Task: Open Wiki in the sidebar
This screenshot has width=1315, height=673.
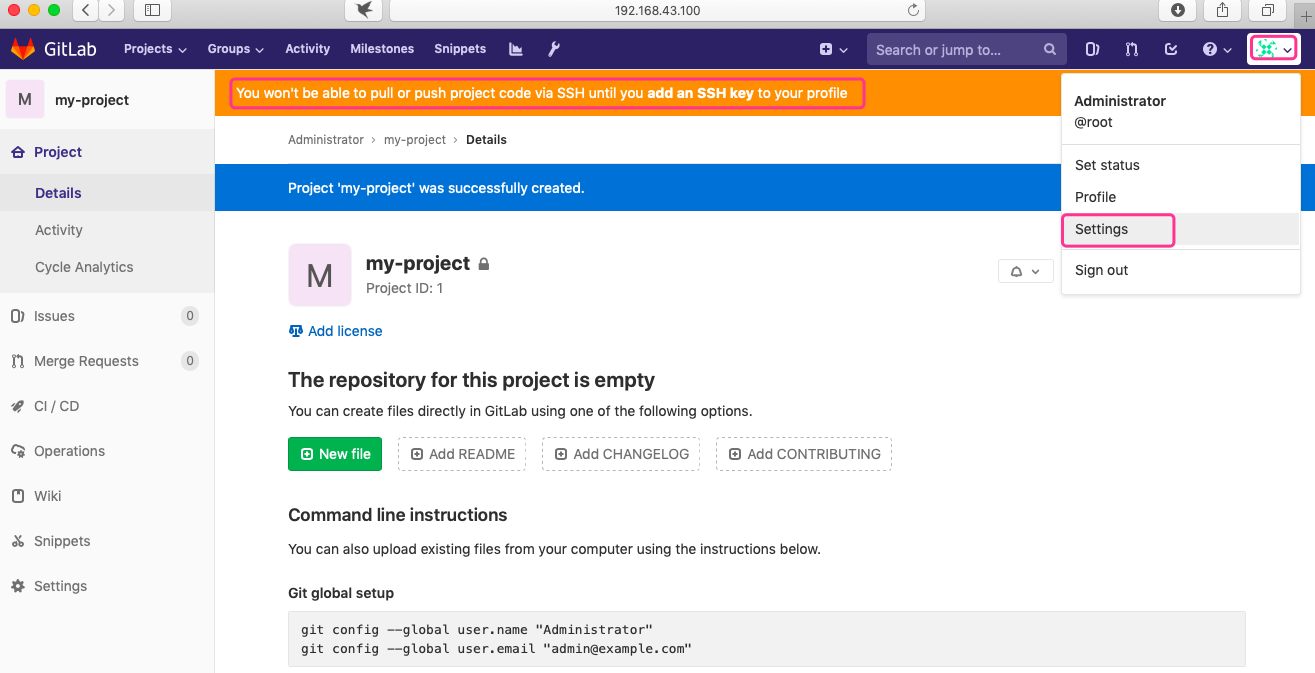Action: [x=107, y=496]
